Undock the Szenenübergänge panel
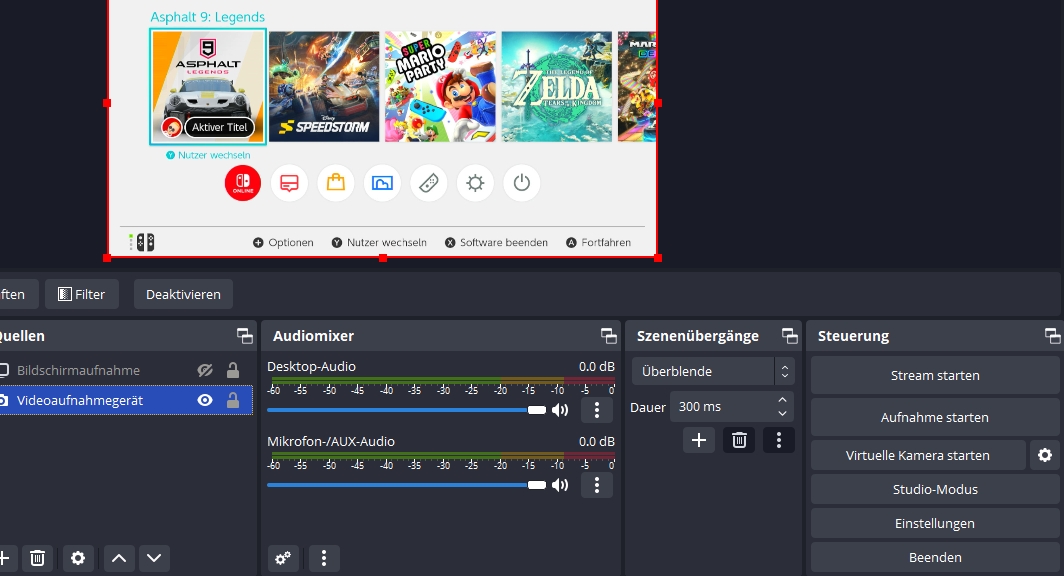The height and width of the screenshot is (576, 1064). 790,335
